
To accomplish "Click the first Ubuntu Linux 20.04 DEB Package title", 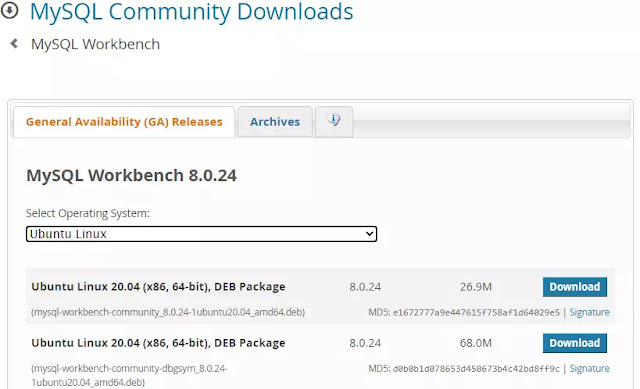I will pyautogui.click(x=158, y=287).
